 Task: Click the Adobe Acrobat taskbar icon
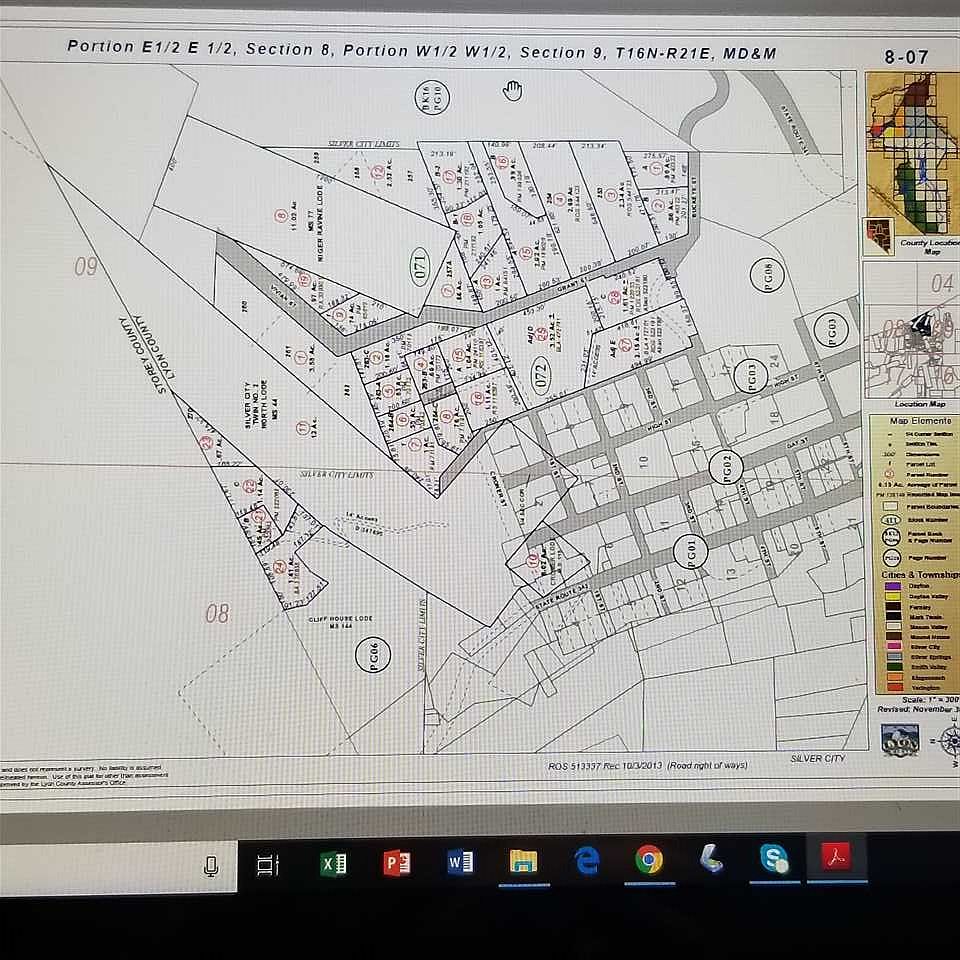tap(835, 857)
